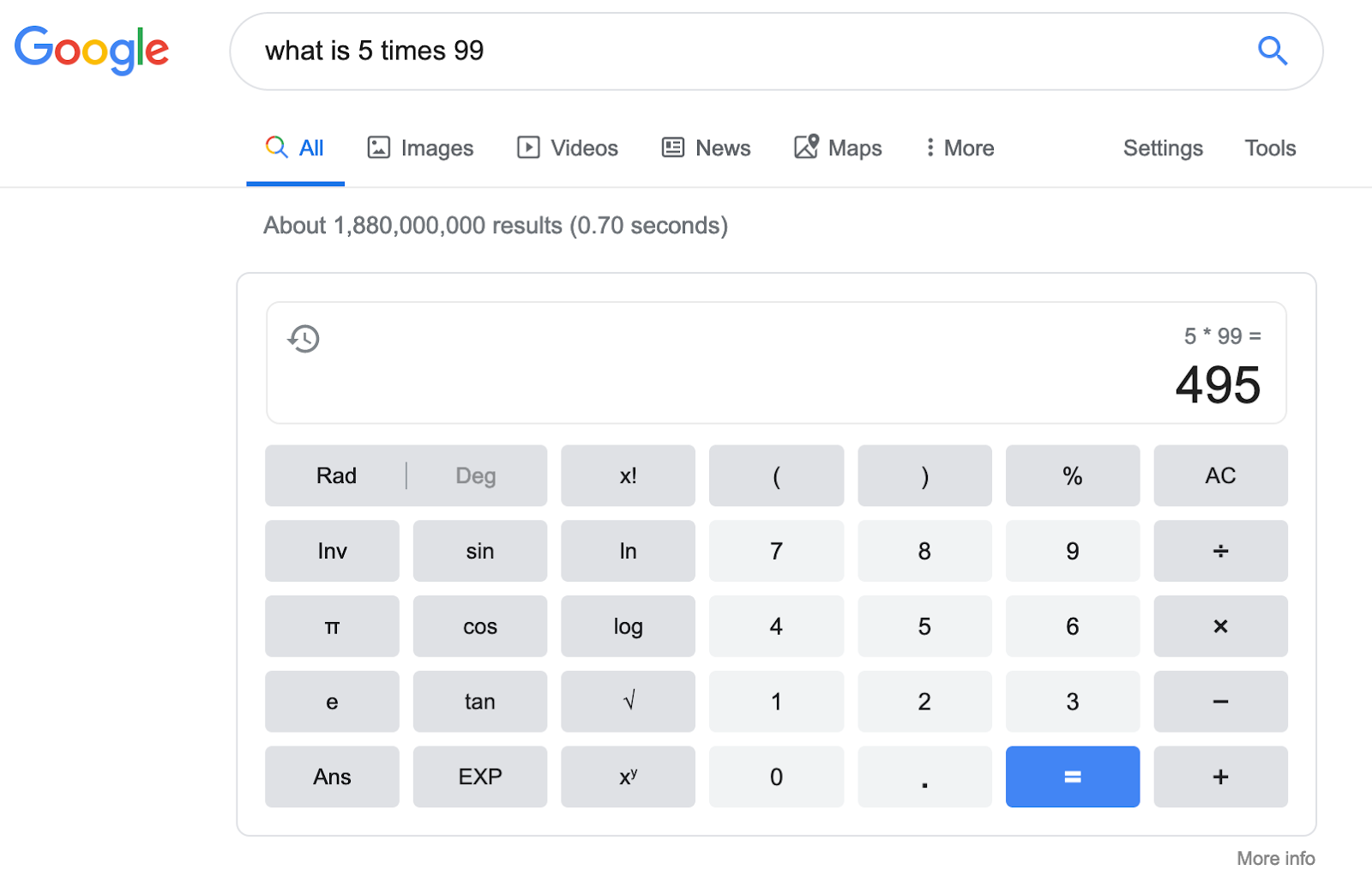Go to Google logo homepage
This screenshot has width=1372, height=888.
coord(92,50)
